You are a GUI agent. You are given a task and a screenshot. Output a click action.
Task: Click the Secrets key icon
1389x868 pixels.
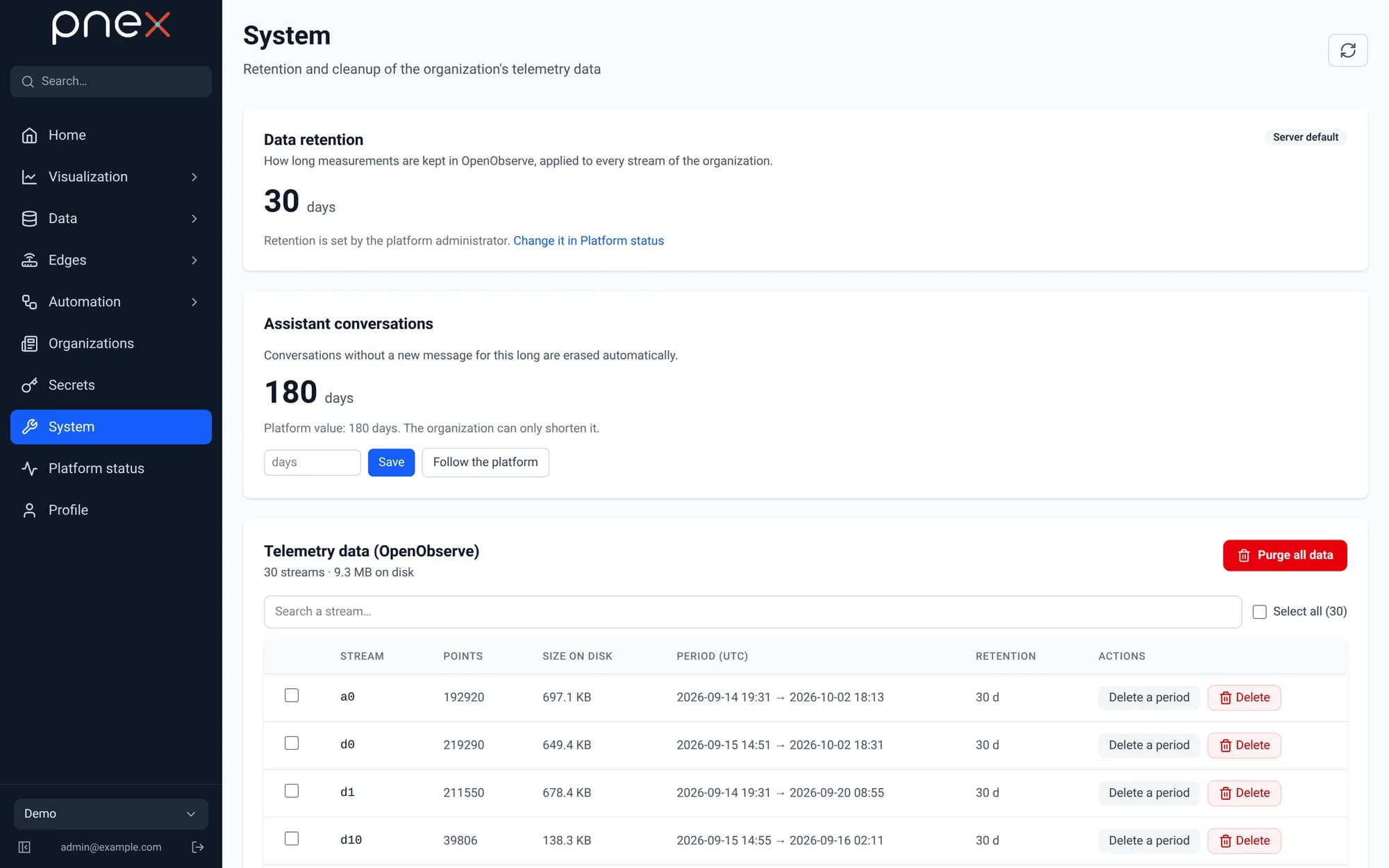tap(29, 385)
